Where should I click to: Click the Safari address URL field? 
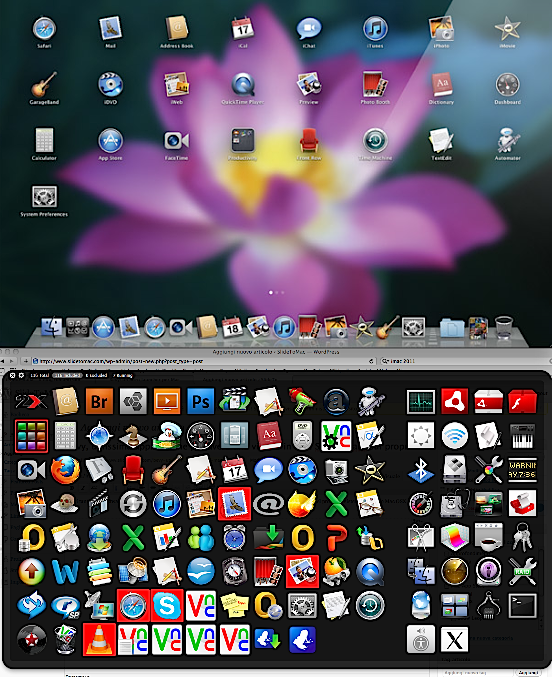point(203,361)
